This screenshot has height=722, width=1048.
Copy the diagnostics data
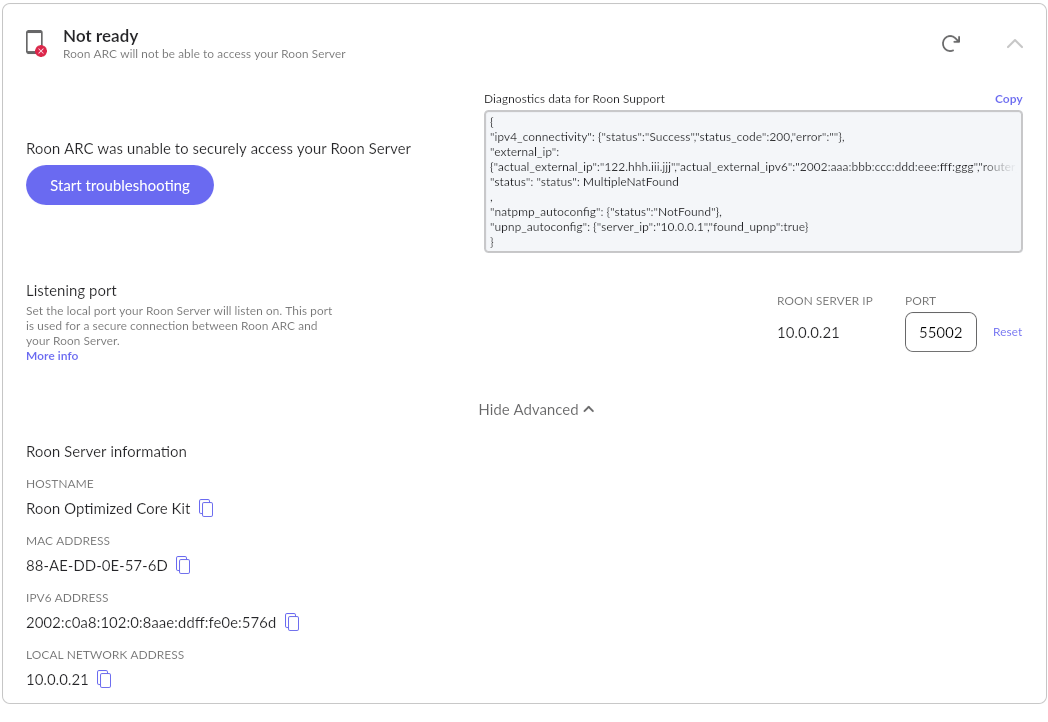[1008, 99]
